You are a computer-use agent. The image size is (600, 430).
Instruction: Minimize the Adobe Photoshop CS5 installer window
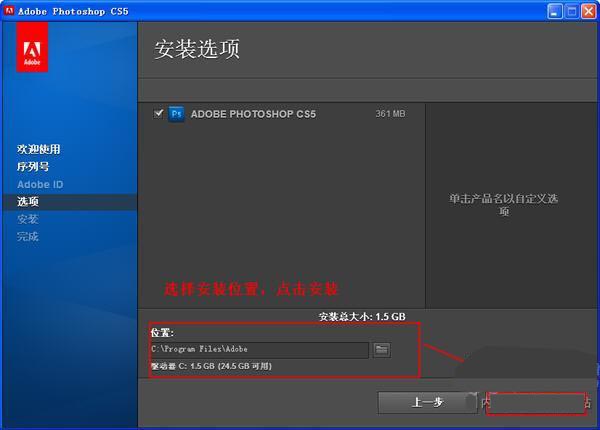pos(555,11)
